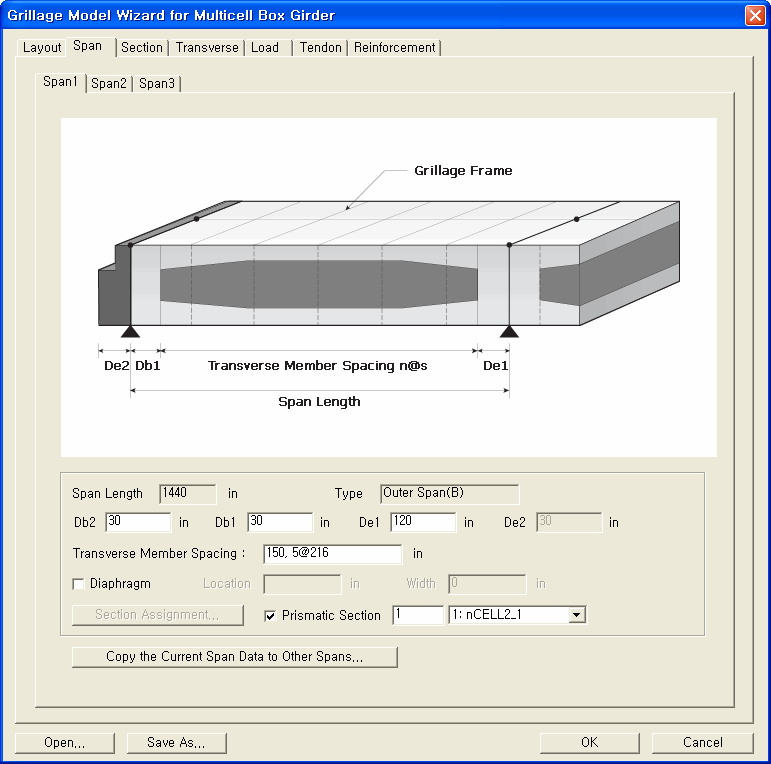
Task: Open the Section tab
Action: point(142,48)
